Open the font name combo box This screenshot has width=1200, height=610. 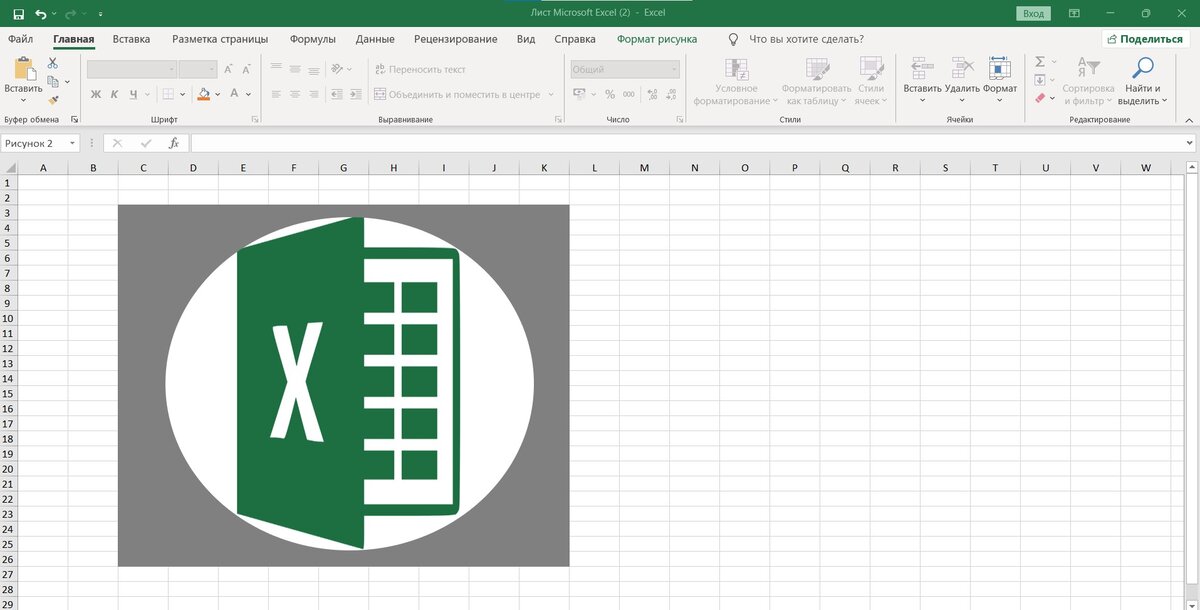pos(132,69)
